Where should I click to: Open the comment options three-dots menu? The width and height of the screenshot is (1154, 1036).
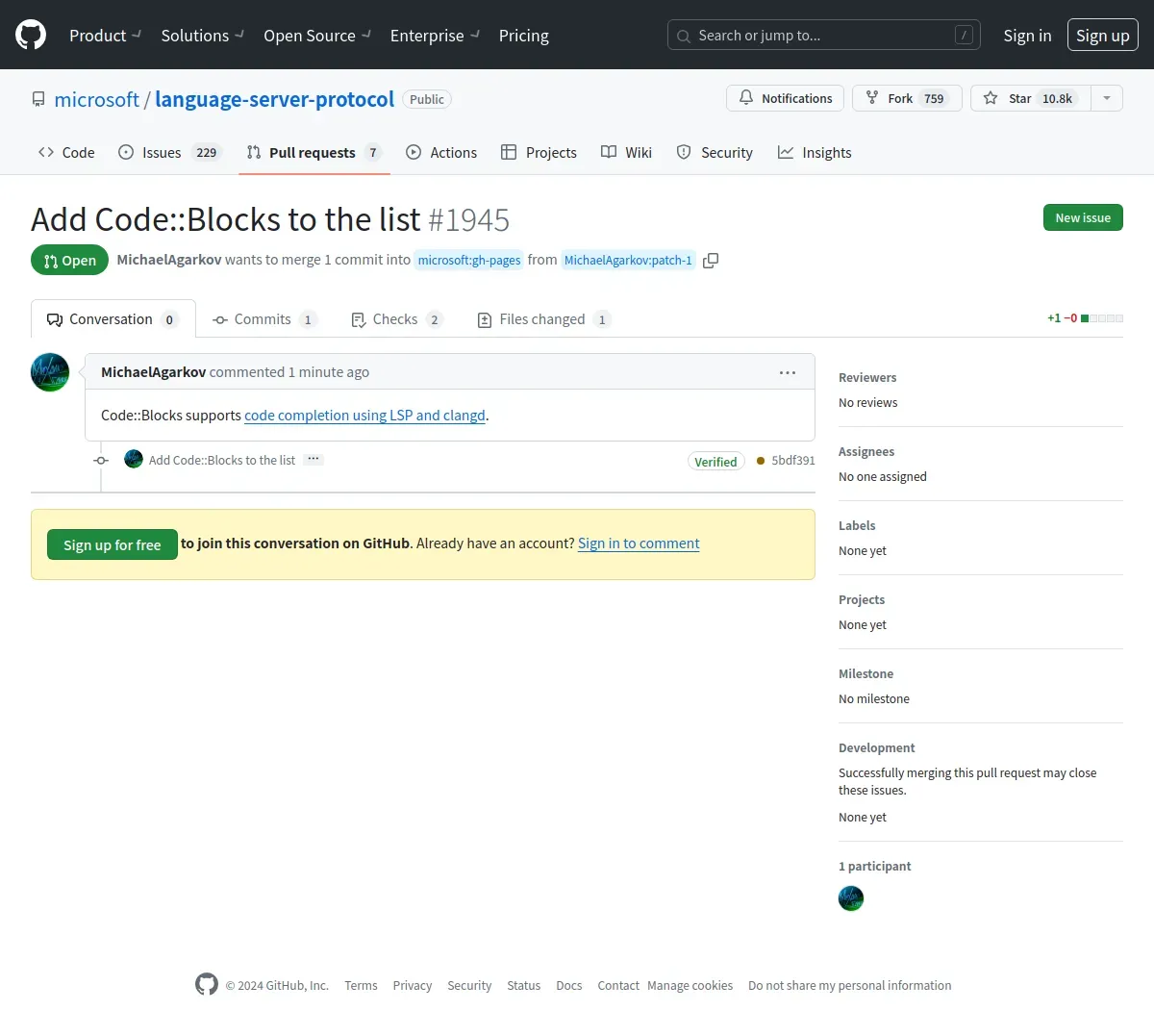pyautogui.click(x=788, y=372)
